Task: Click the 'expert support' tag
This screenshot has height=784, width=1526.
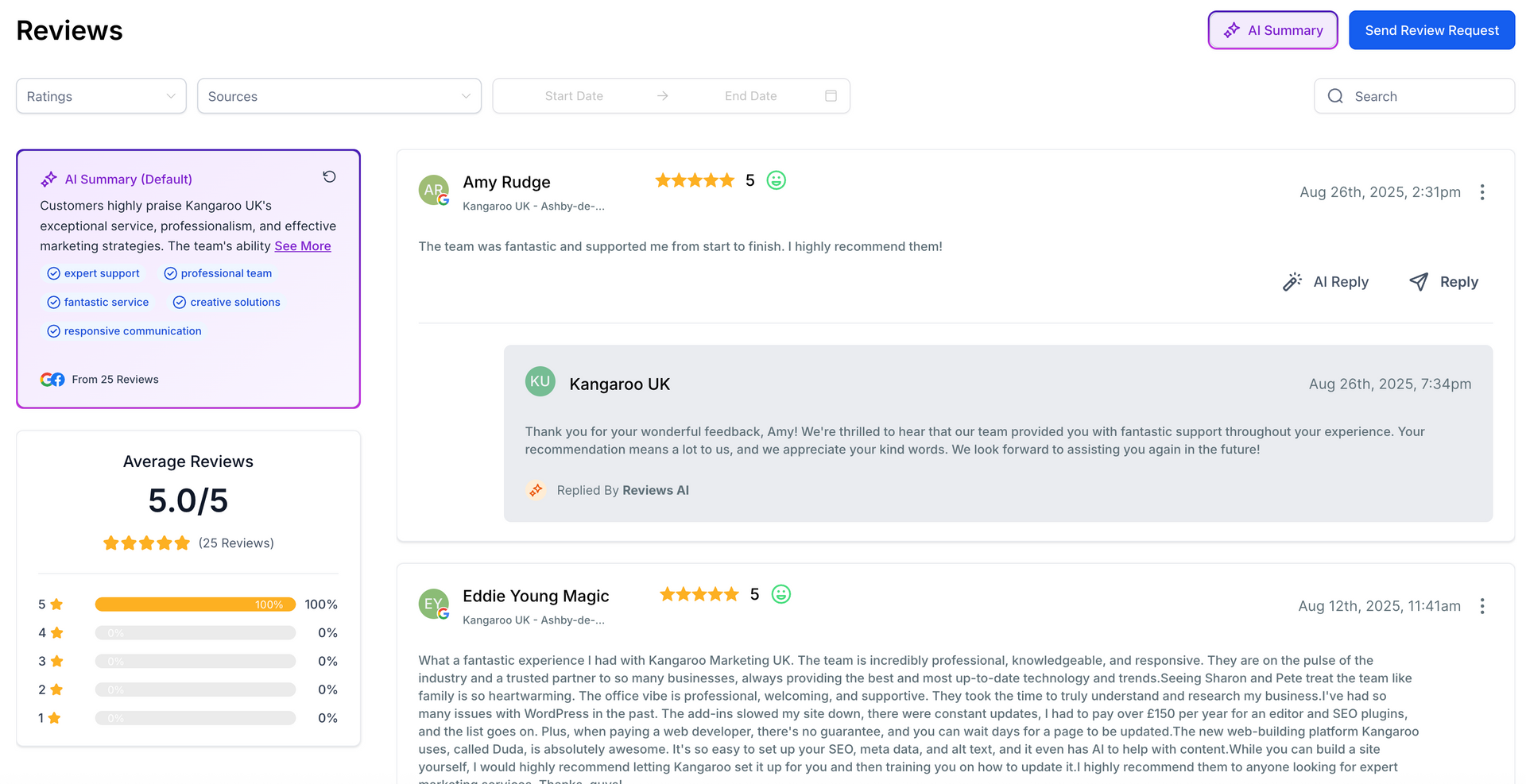Action: pyautogui.click(x=94, y=273)
